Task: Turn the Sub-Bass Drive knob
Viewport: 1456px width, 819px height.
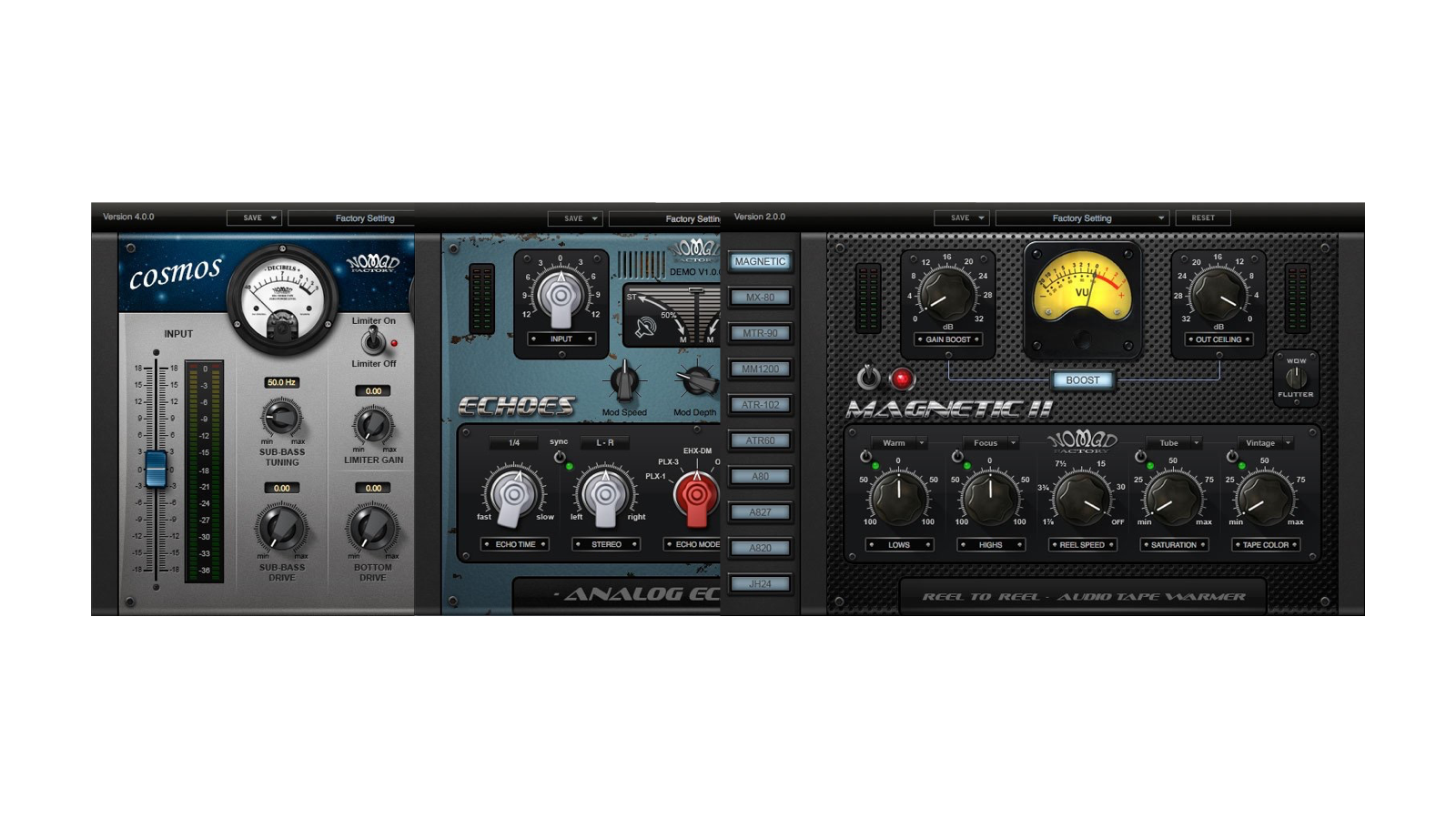Action: (x=281, y=529)
